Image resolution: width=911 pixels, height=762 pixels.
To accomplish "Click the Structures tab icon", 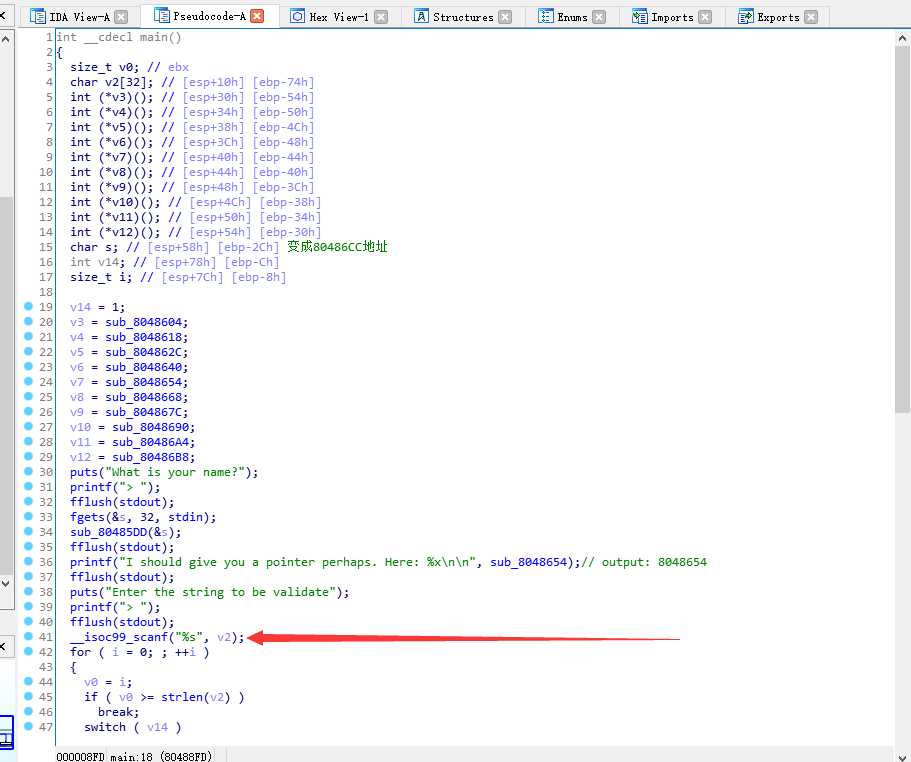I will coord(421,16).
